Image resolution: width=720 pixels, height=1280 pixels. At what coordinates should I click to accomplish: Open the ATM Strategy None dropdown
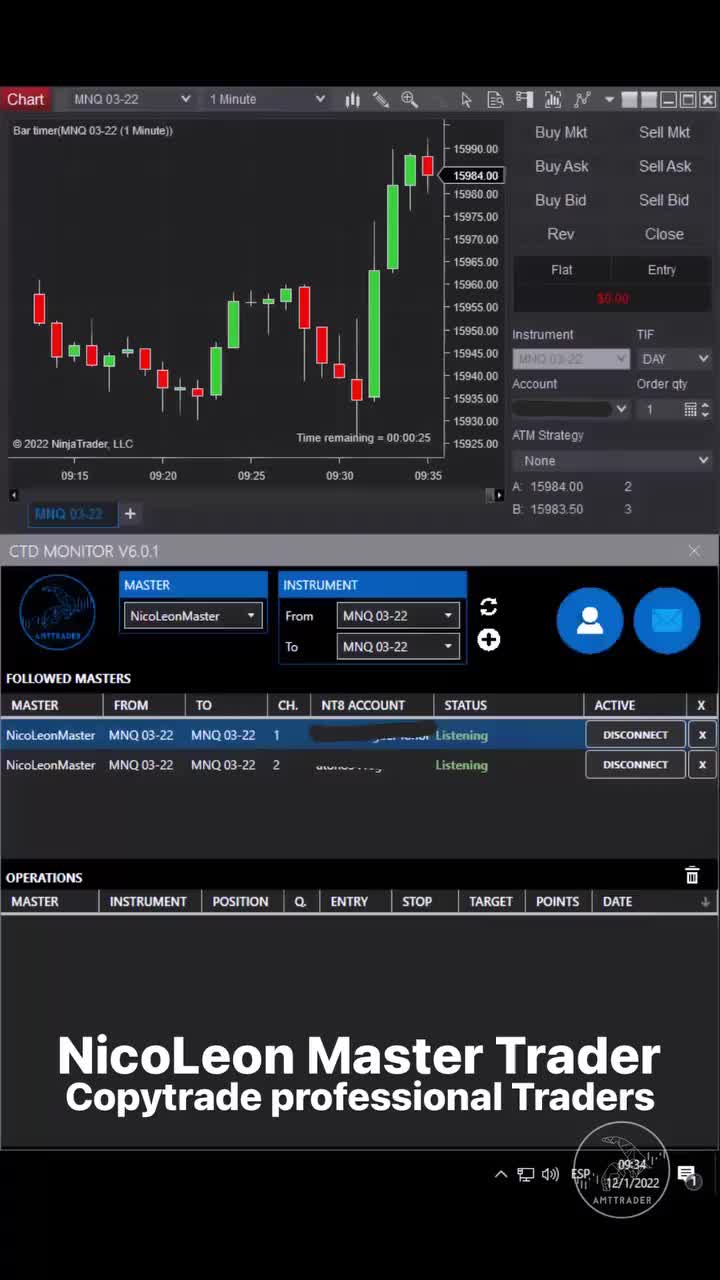(x=613, y=460)
